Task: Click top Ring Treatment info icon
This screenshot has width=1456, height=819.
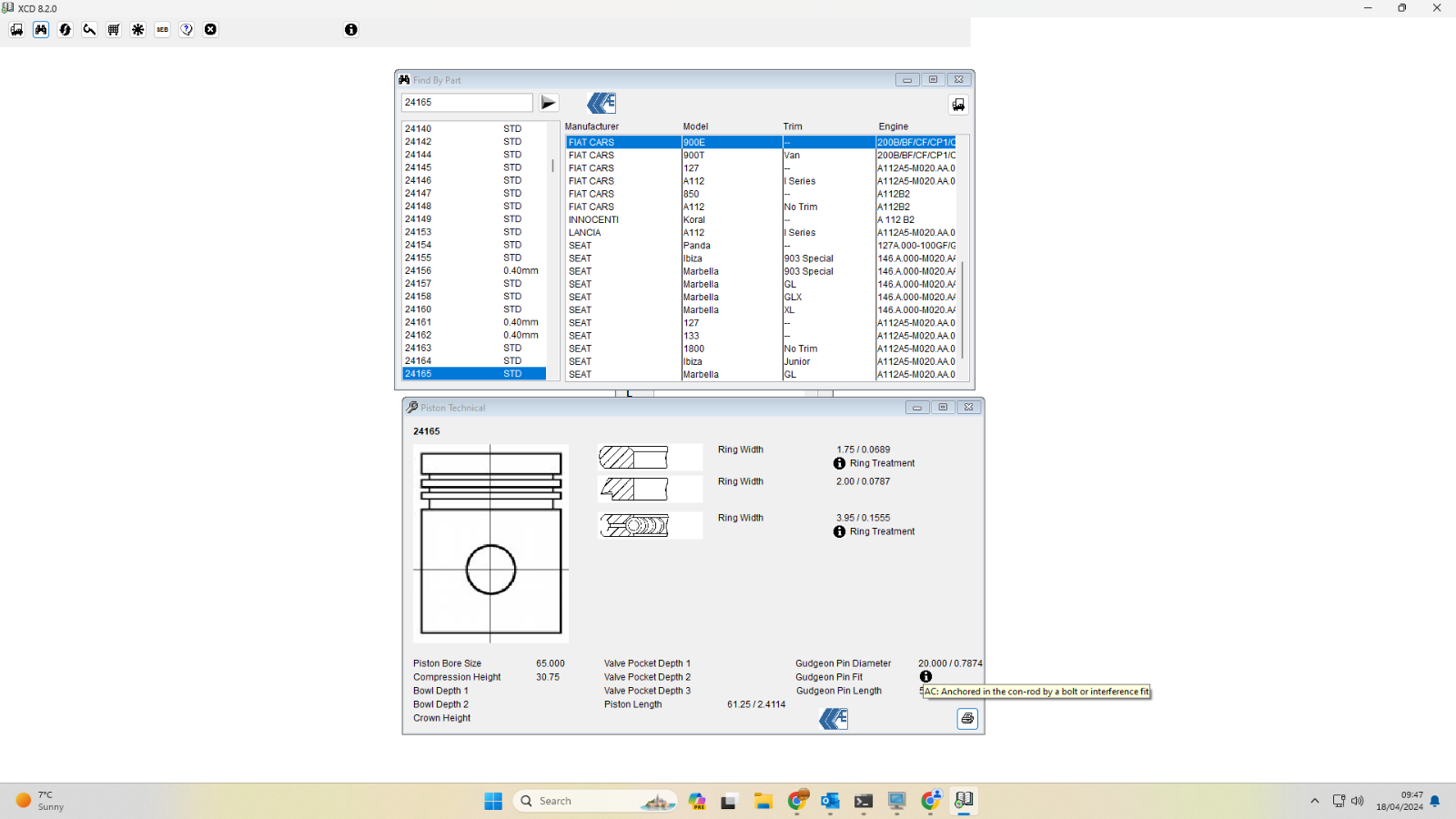Action: pos(839,463)
